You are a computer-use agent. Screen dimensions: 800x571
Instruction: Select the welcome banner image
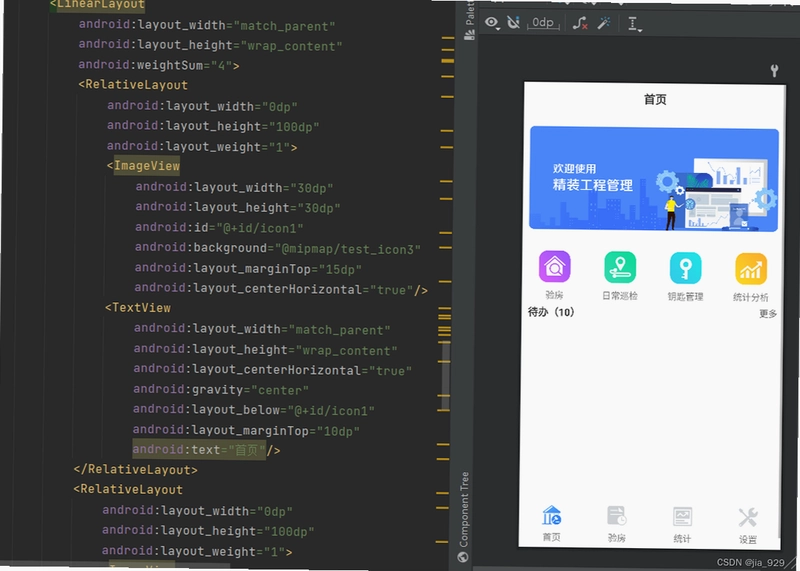pos(654,179)
